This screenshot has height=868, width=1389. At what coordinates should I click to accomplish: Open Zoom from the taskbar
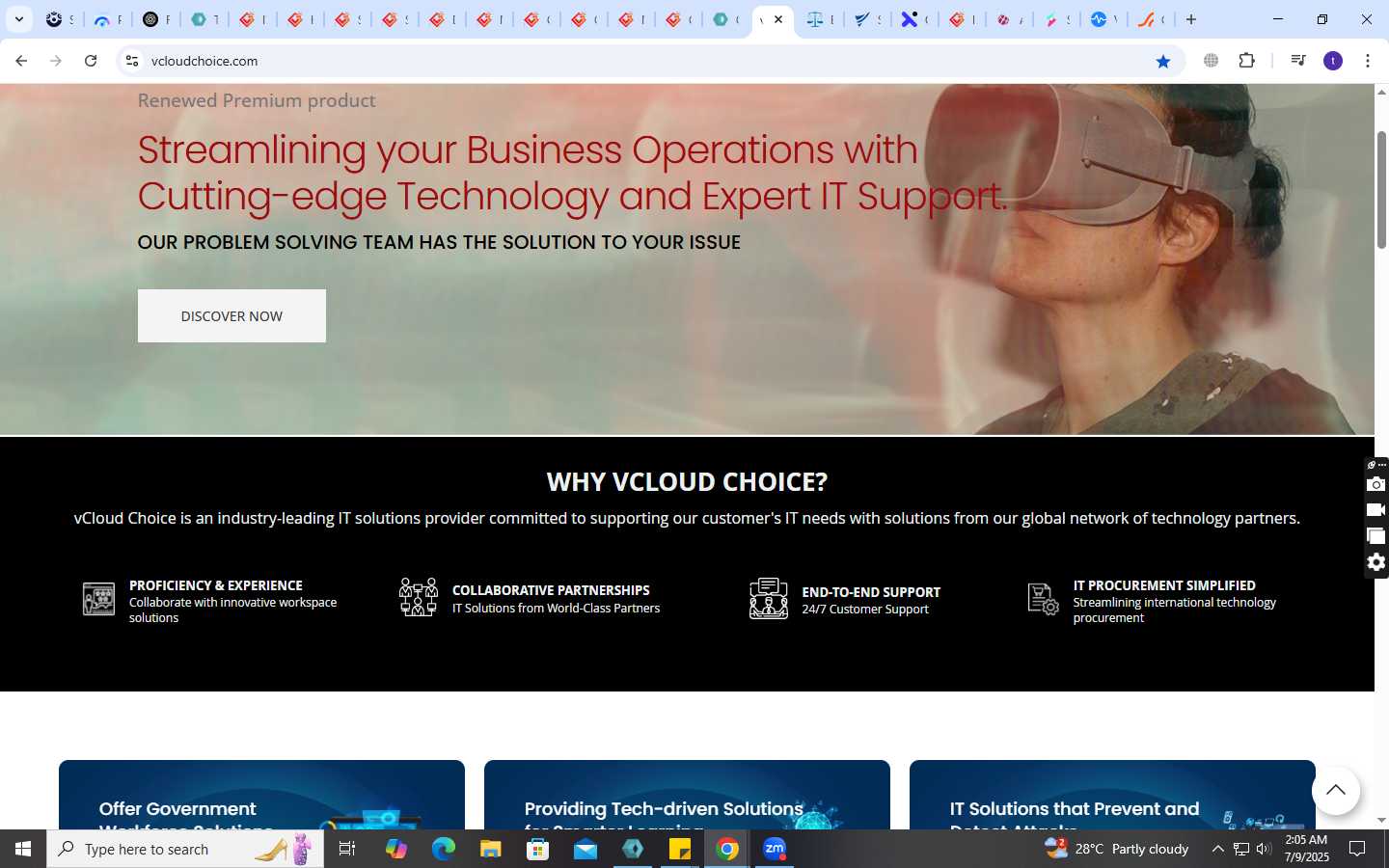[x=775, y=849]
